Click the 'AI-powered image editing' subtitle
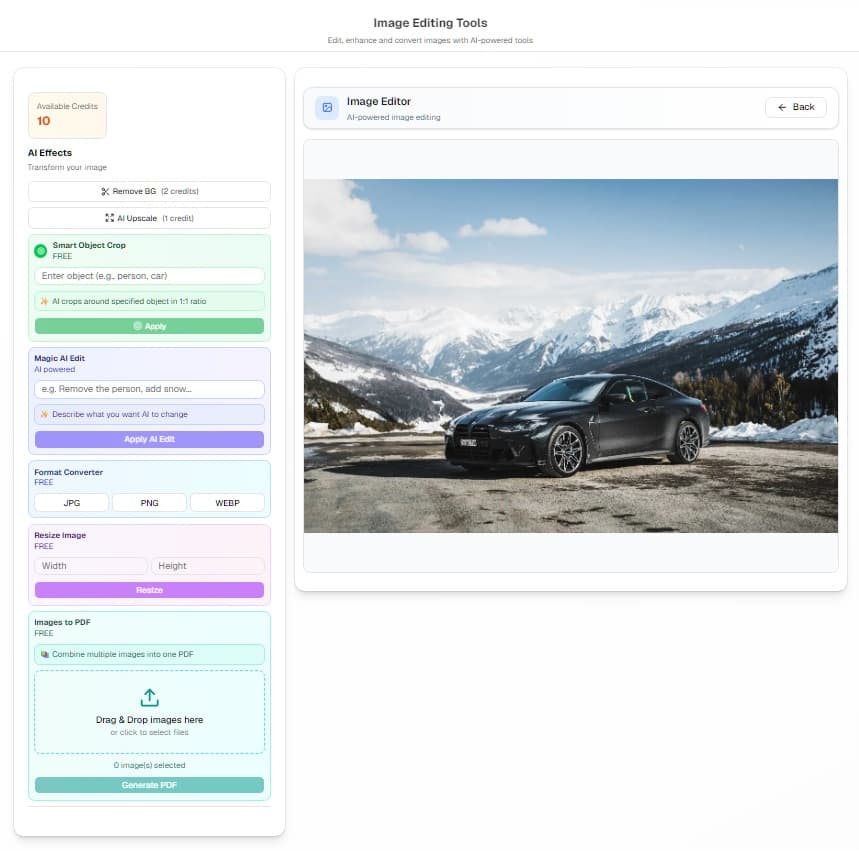The image size is (859, 853). [x=393, y=117]
